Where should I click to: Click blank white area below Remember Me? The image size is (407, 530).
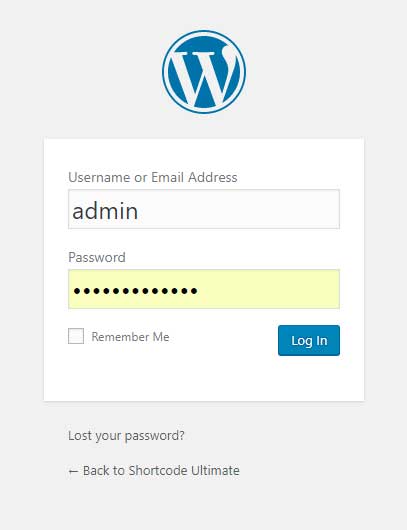[x=152, y=375]
